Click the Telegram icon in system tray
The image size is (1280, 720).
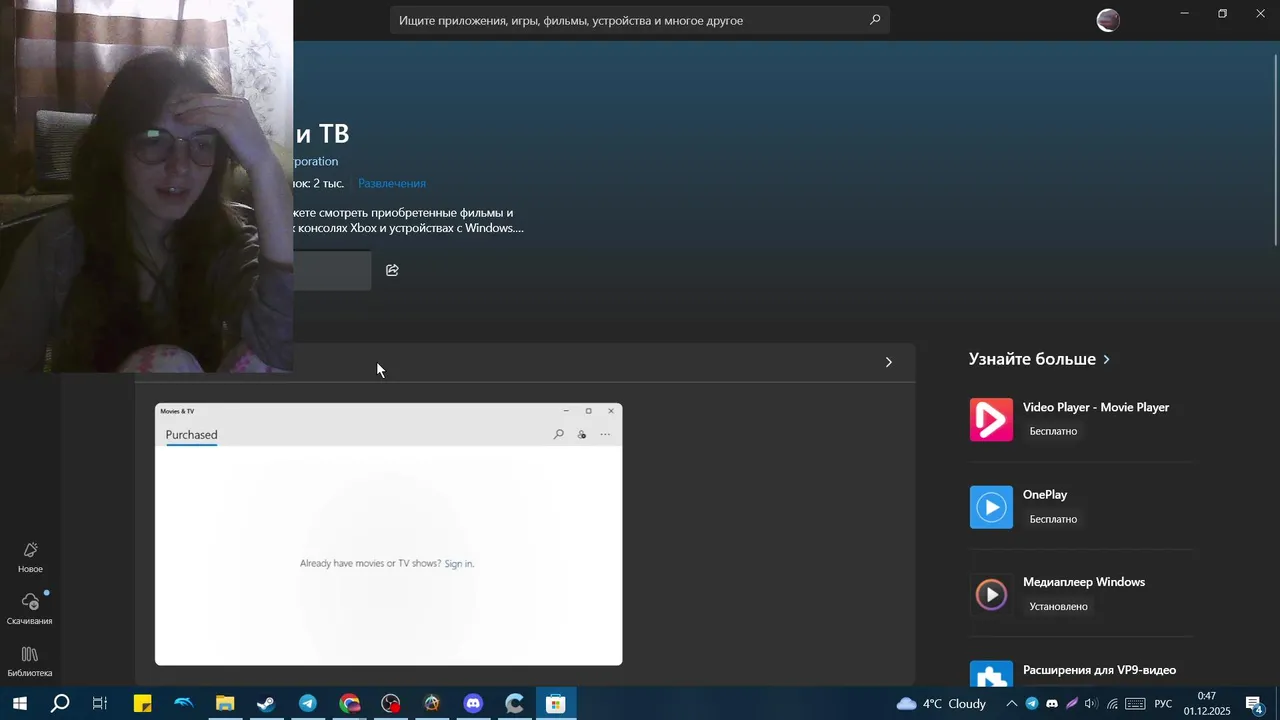[x=1032, y=704]
